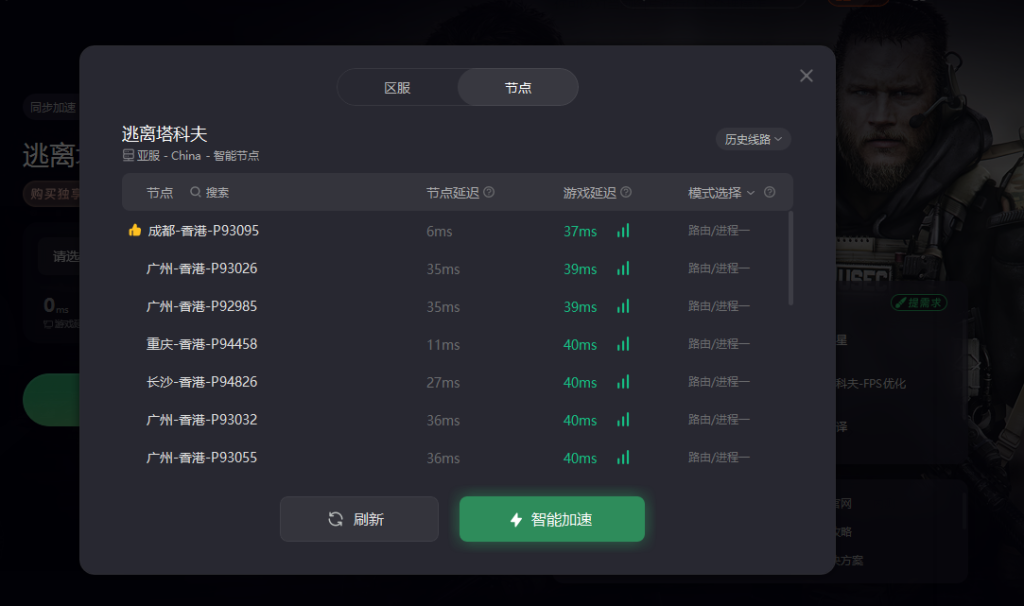Click signal bars for 长沙-香港-P94826
1024x606 pixels.
tap(623, 382)
